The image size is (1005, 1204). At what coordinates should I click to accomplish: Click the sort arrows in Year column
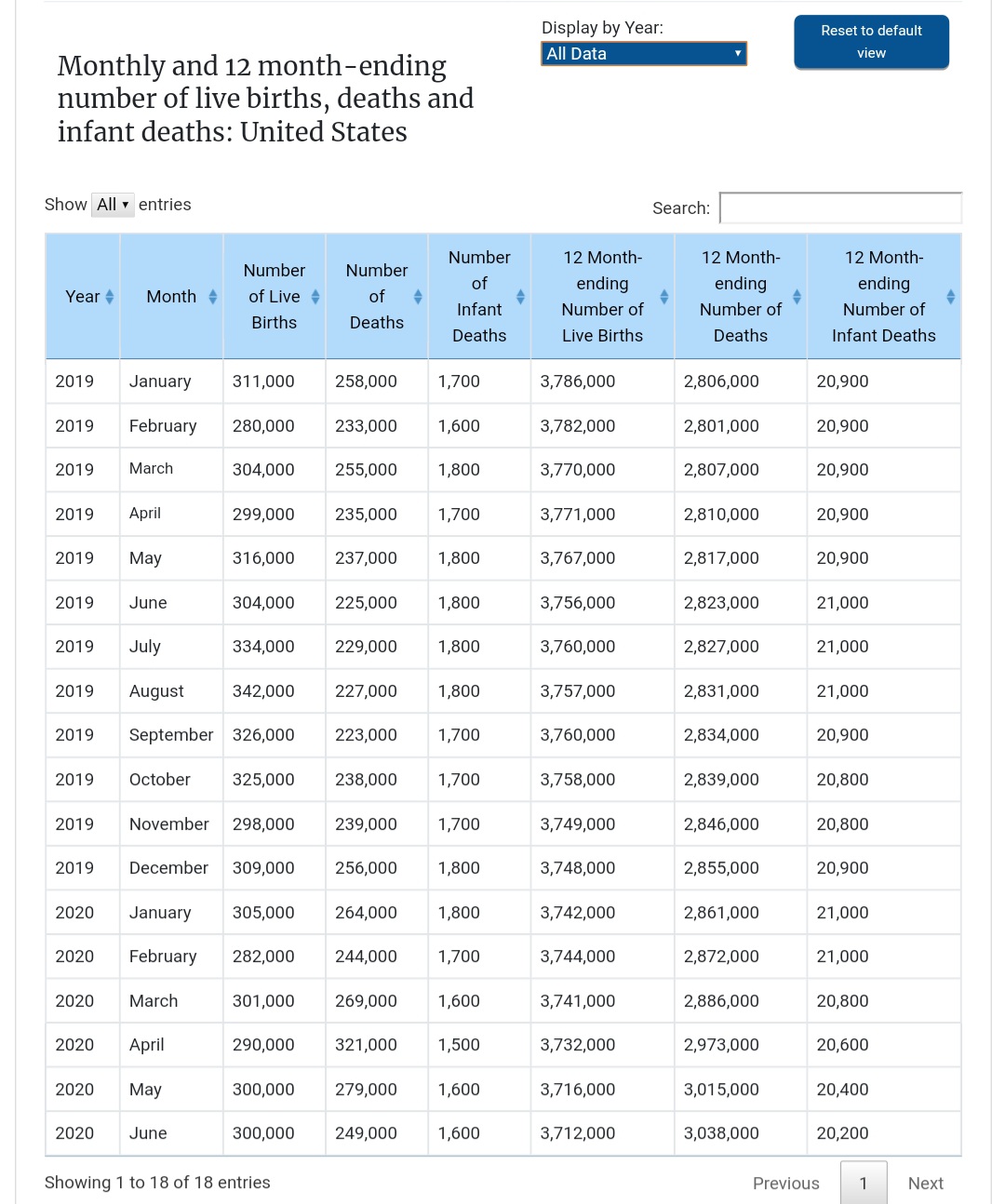[x=110, y=297]
